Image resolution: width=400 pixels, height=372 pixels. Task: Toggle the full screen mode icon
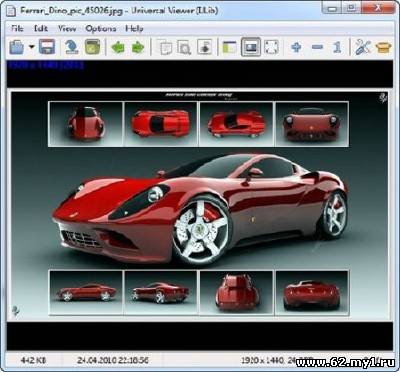click(271, 47)
